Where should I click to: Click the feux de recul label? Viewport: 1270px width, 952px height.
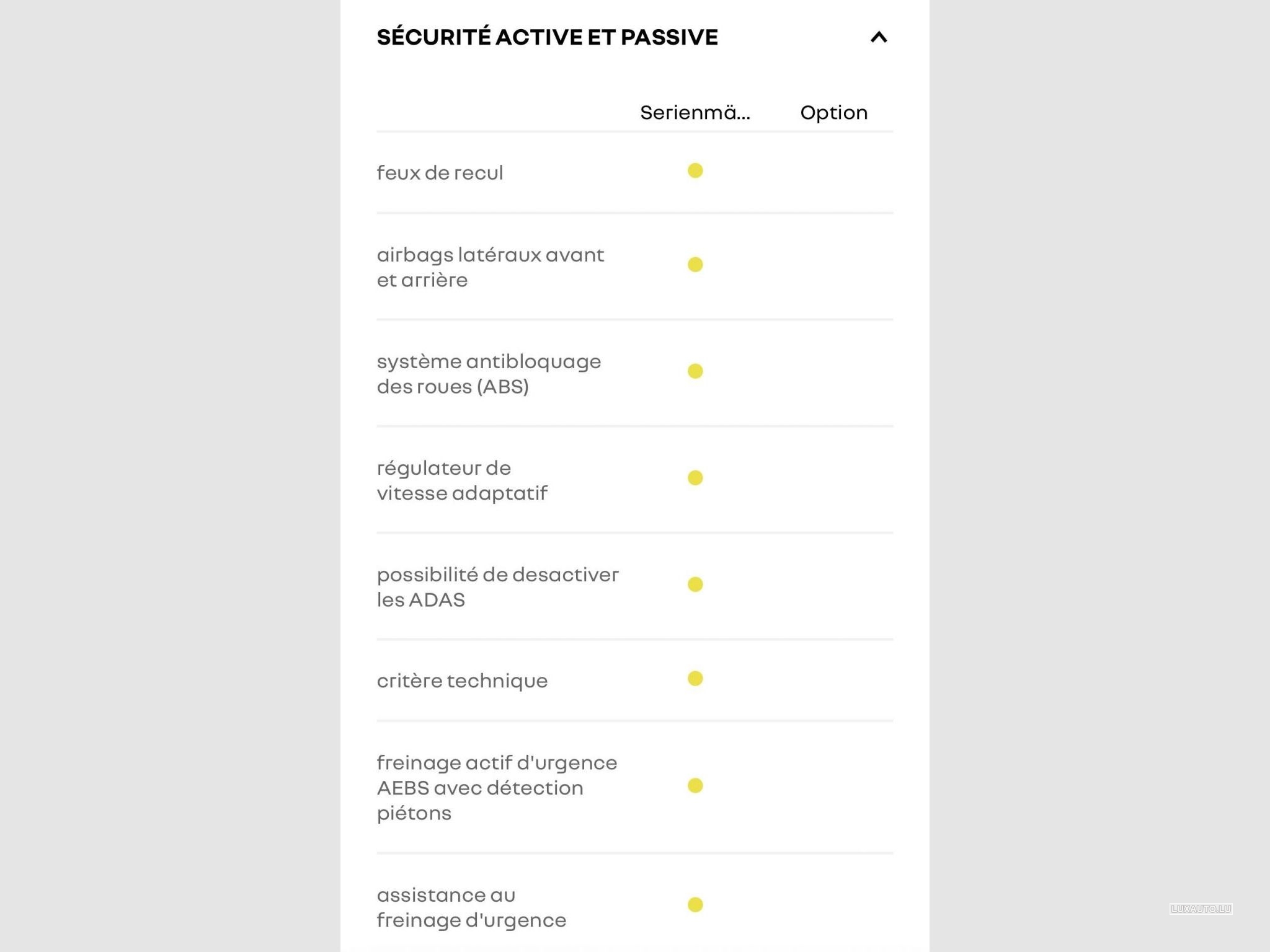point(440,173)
